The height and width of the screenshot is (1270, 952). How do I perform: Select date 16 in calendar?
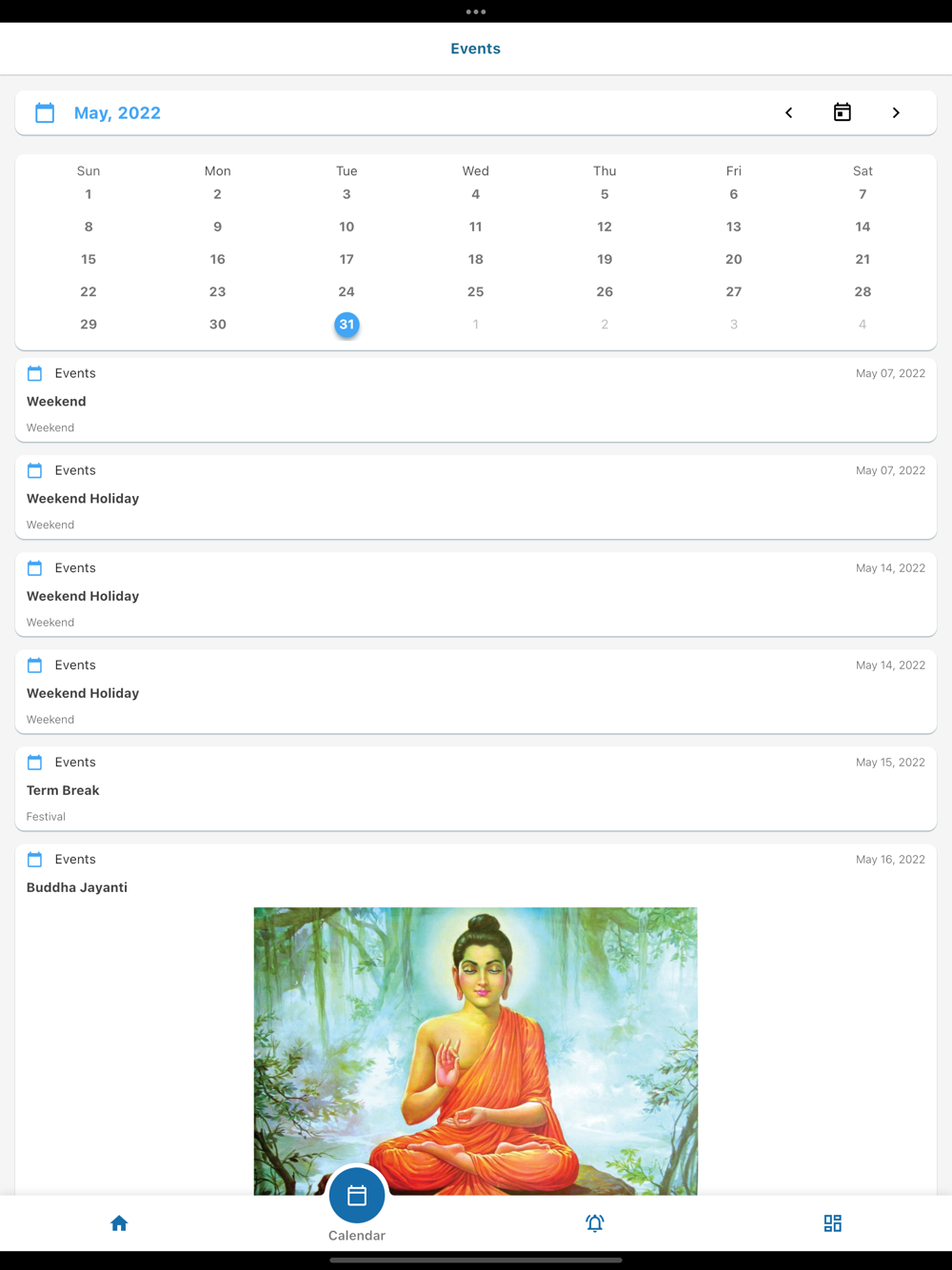[x=218, y=259]
